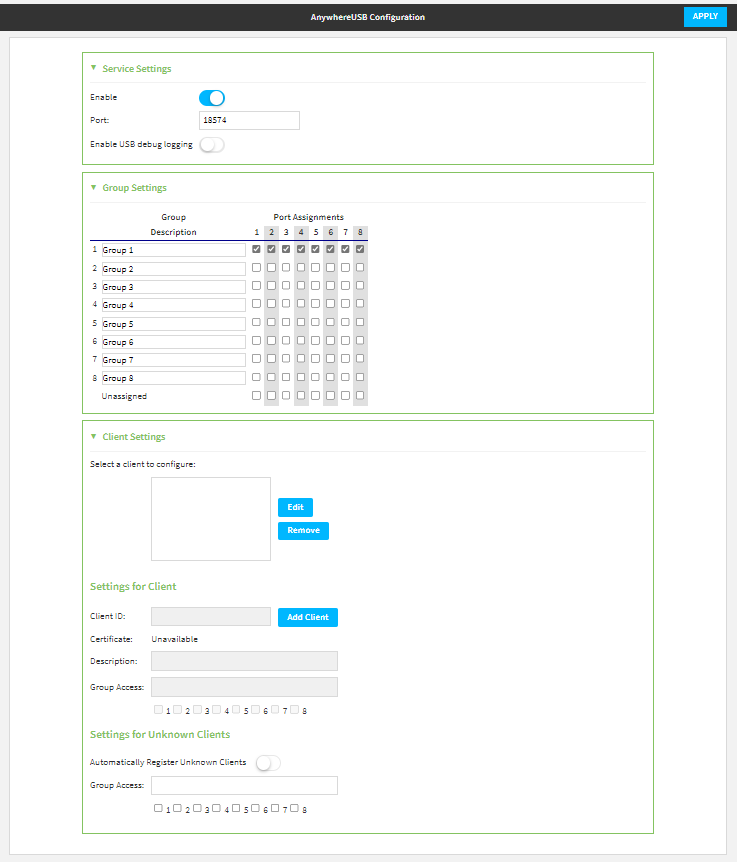Check port 5 for Group 4
Viewport: 737px width, 862px height.
click(315, 303)
